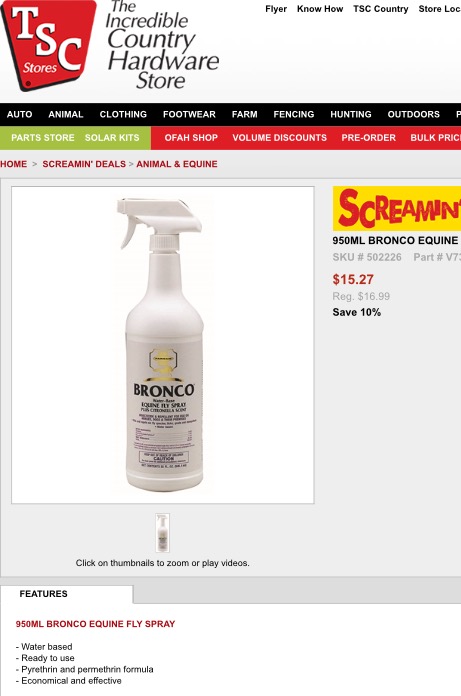View Volume Discounts page
The width and height of the screenshot is (461, 696).
pos(280,138)
